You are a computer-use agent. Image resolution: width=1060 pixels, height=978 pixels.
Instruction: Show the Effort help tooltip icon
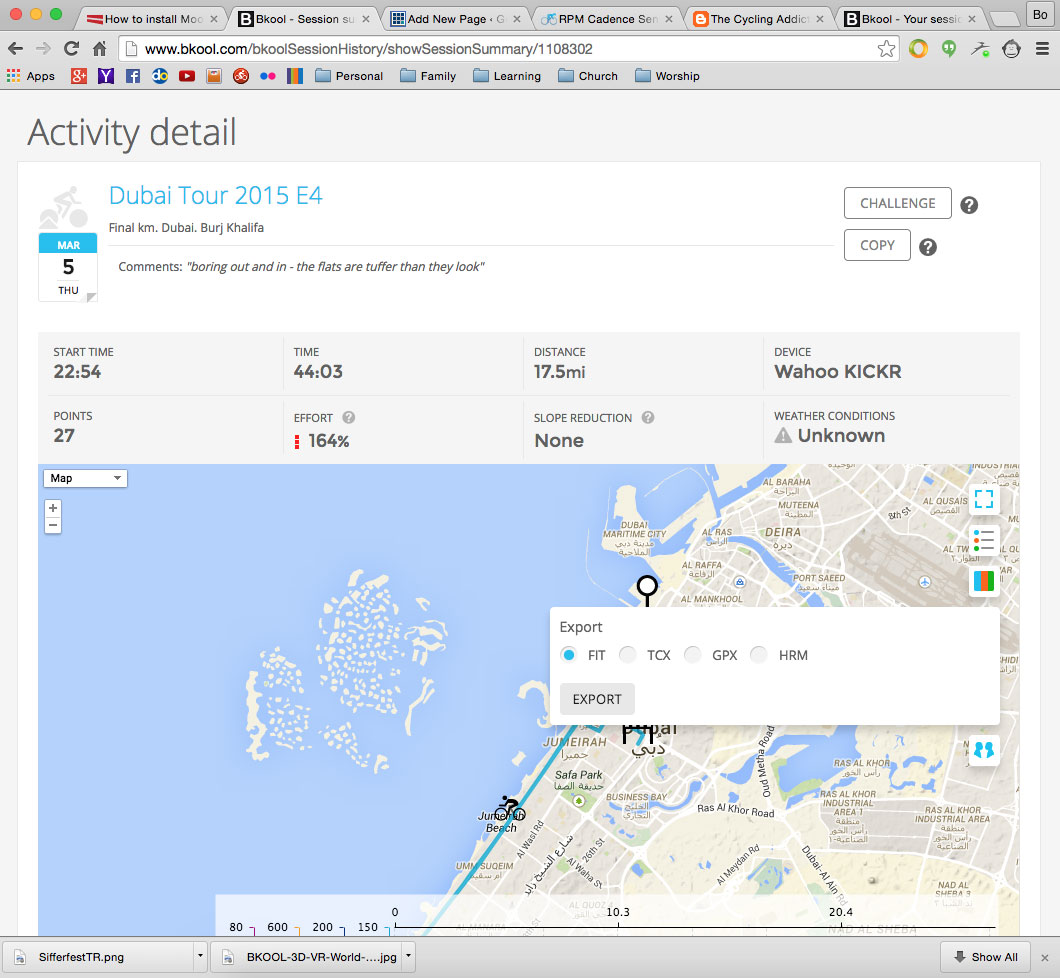pos(348,418)
